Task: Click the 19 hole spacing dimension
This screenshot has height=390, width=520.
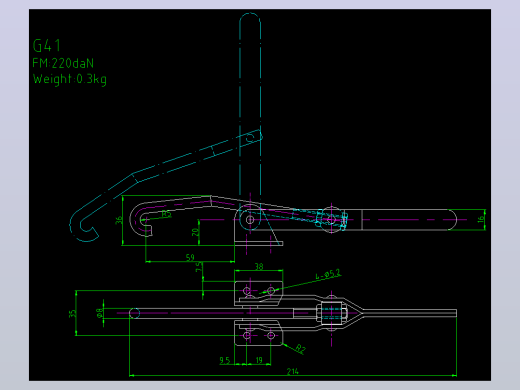Action: tap(259, 360)
